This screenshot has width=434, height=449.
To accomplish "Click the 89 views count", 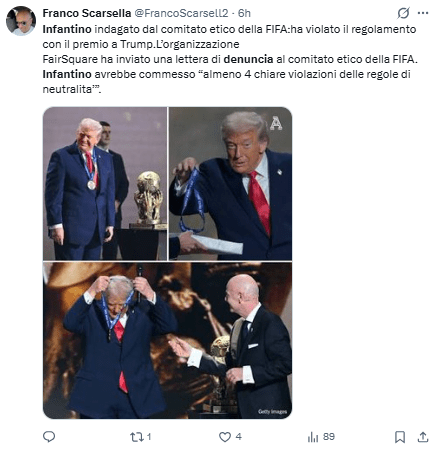I will (x=329, y=437).
